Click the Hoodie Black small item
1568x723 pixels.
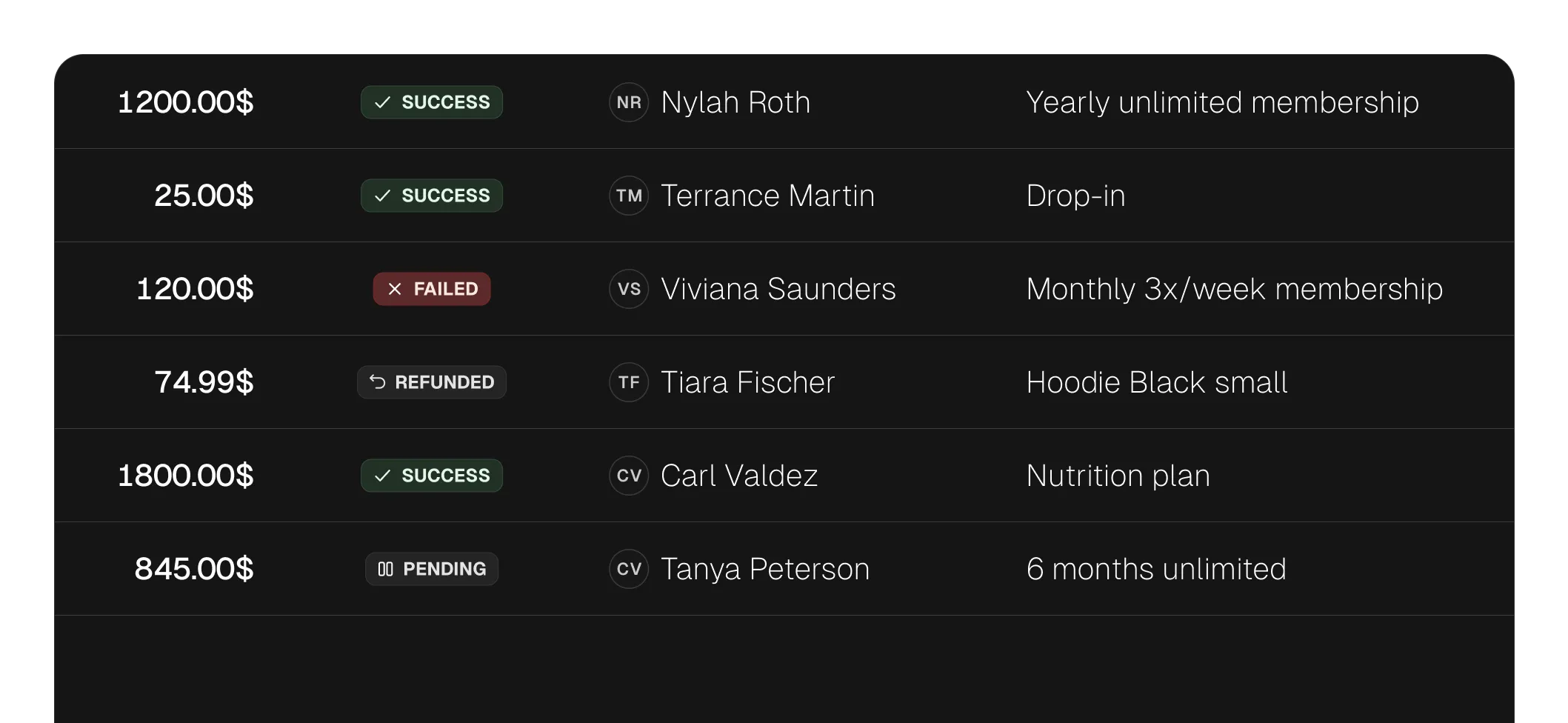(1156, 382)
